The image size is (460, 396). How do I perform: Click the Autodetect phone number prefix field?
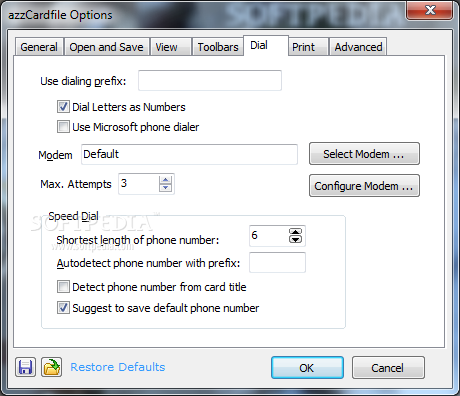[x=277, y=262]
